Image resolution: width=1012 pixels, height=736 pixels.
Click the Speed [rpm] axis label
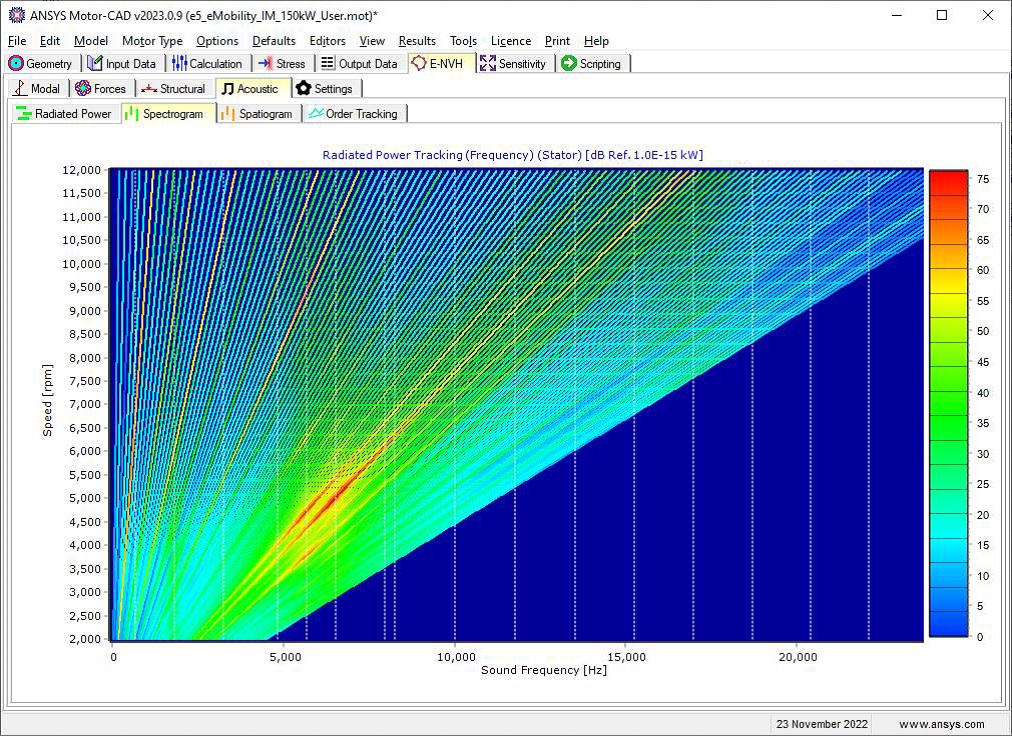point(47,400)
